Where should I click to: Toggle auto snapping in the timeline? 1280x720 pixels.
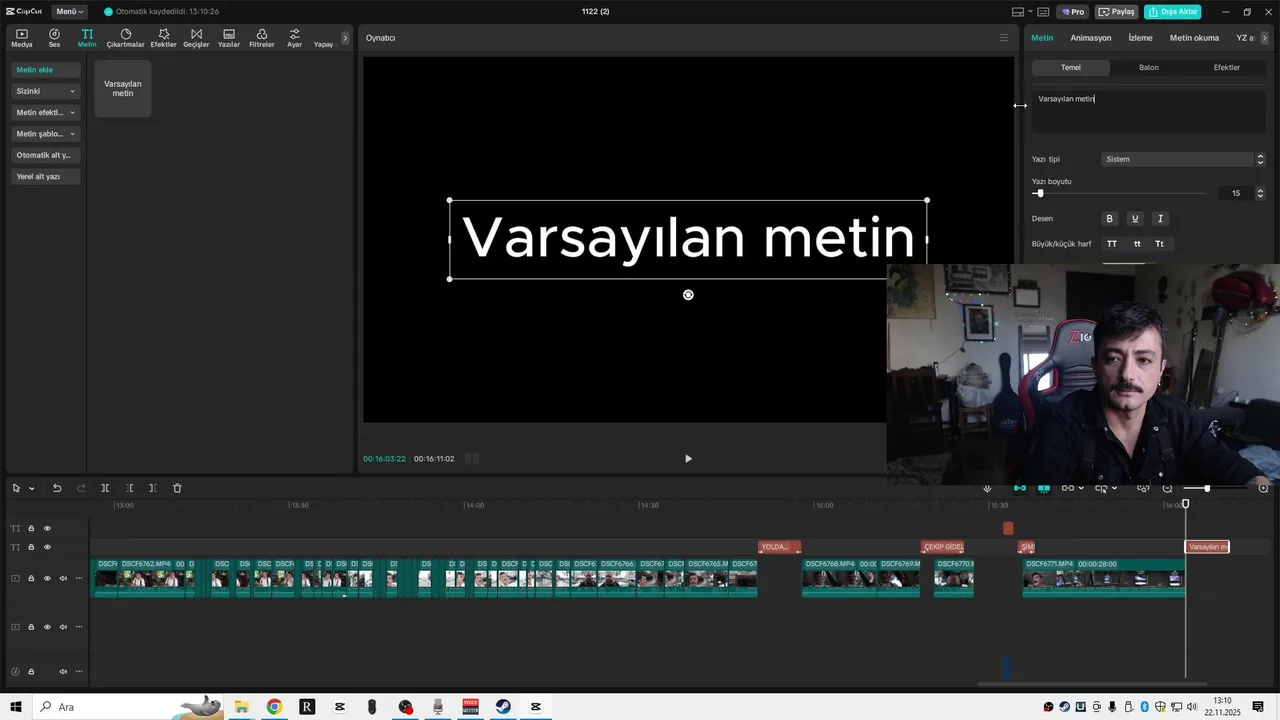[x=1044, y=488]
